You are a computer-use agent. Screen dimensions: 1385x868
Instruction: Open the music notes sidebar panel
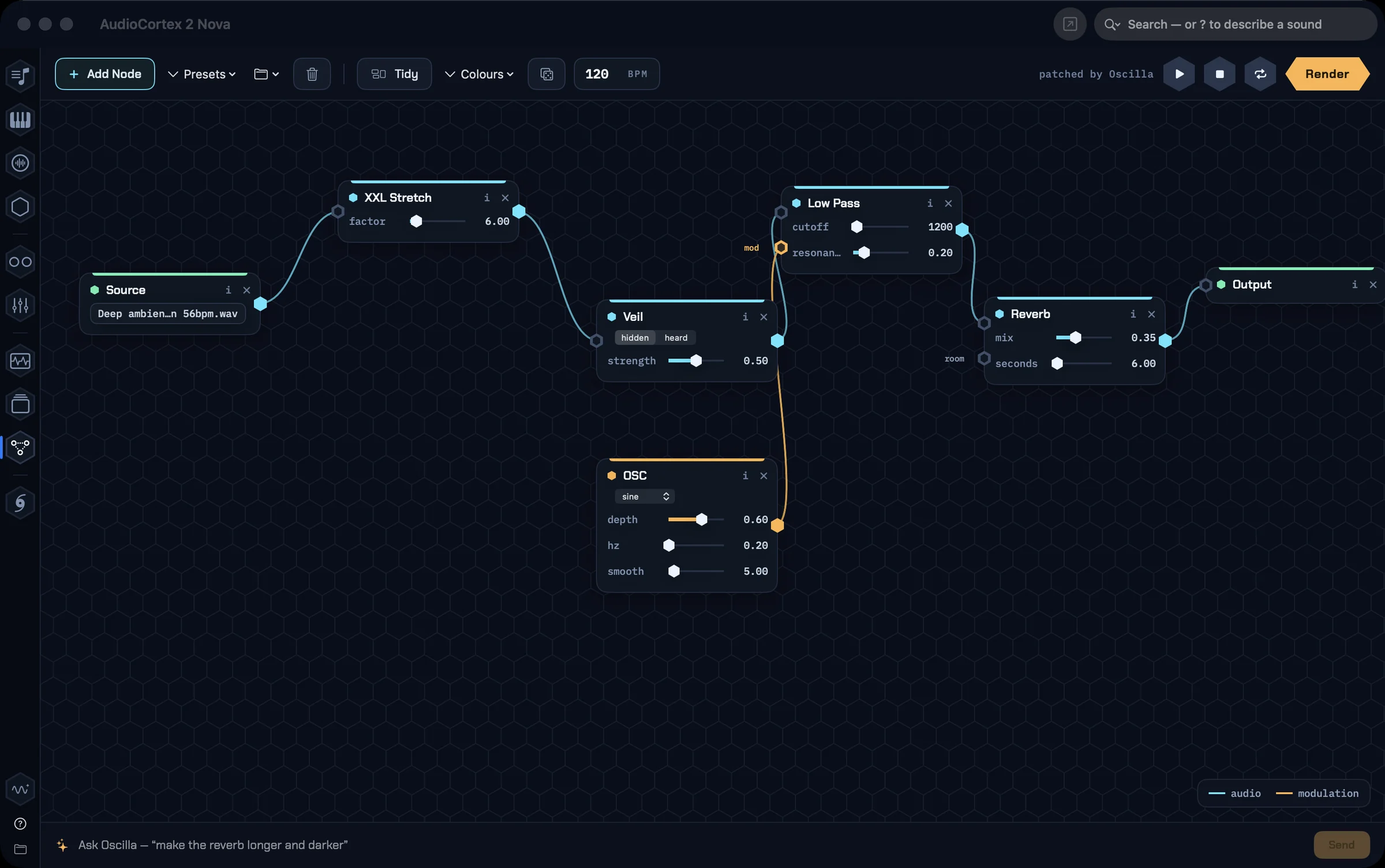[x=20, y=76]
